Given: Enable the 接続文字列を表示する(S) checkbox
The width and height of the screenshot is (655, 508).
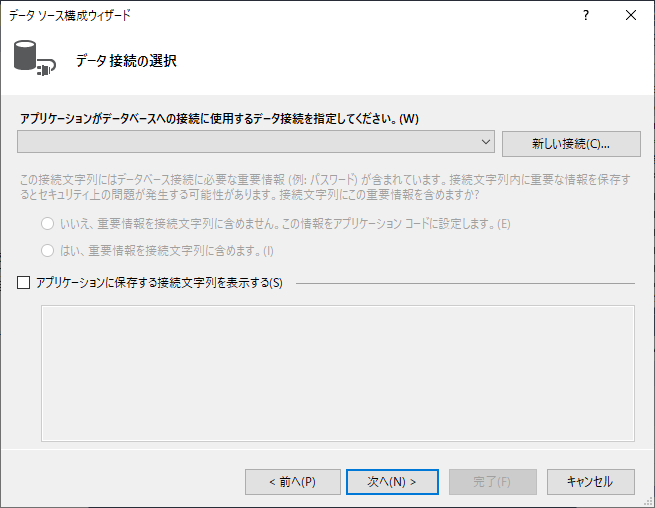Looking at the screenshot, I should [x=24, y=283].
